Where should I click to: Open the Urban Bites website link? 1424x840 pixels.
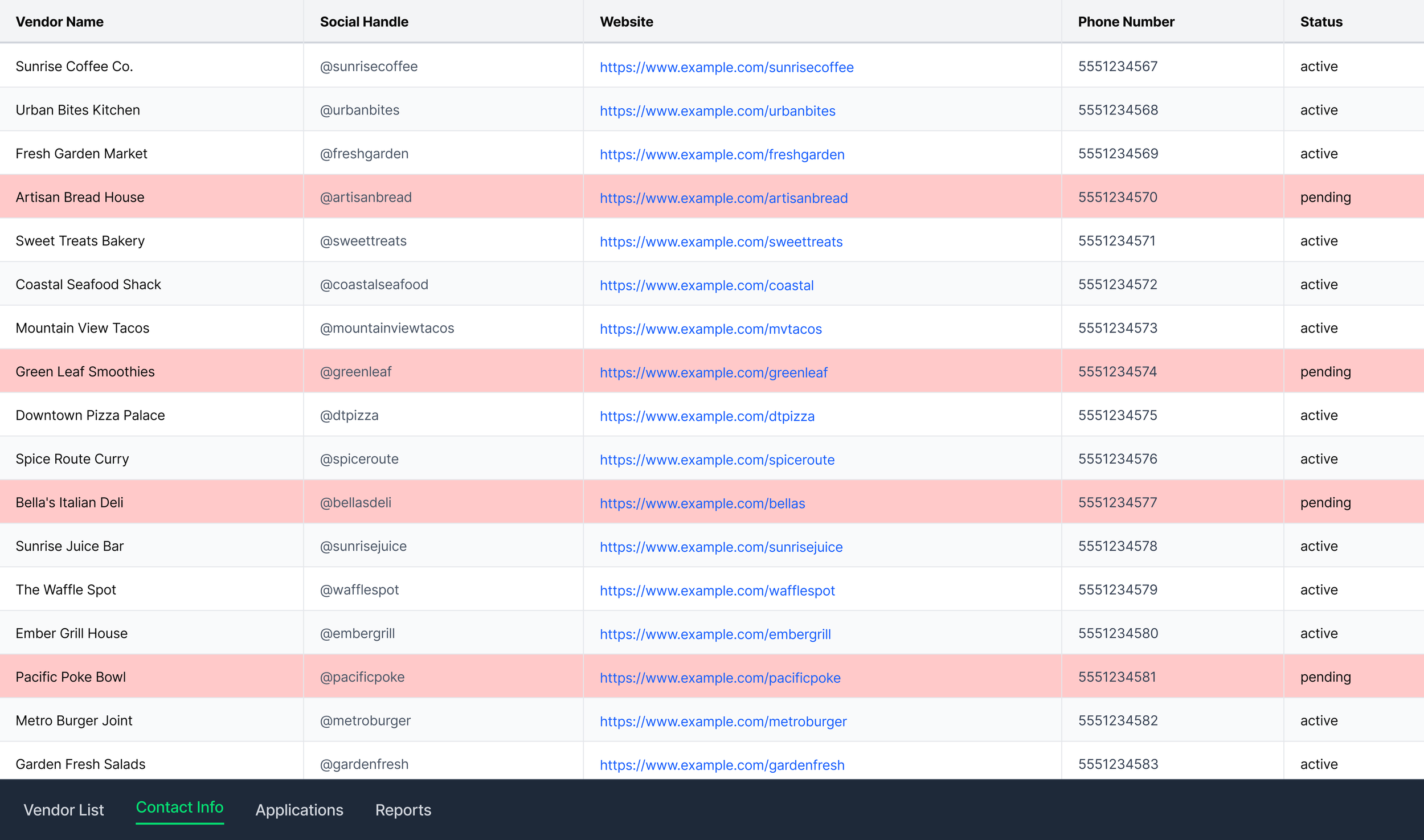click(717, 111)
